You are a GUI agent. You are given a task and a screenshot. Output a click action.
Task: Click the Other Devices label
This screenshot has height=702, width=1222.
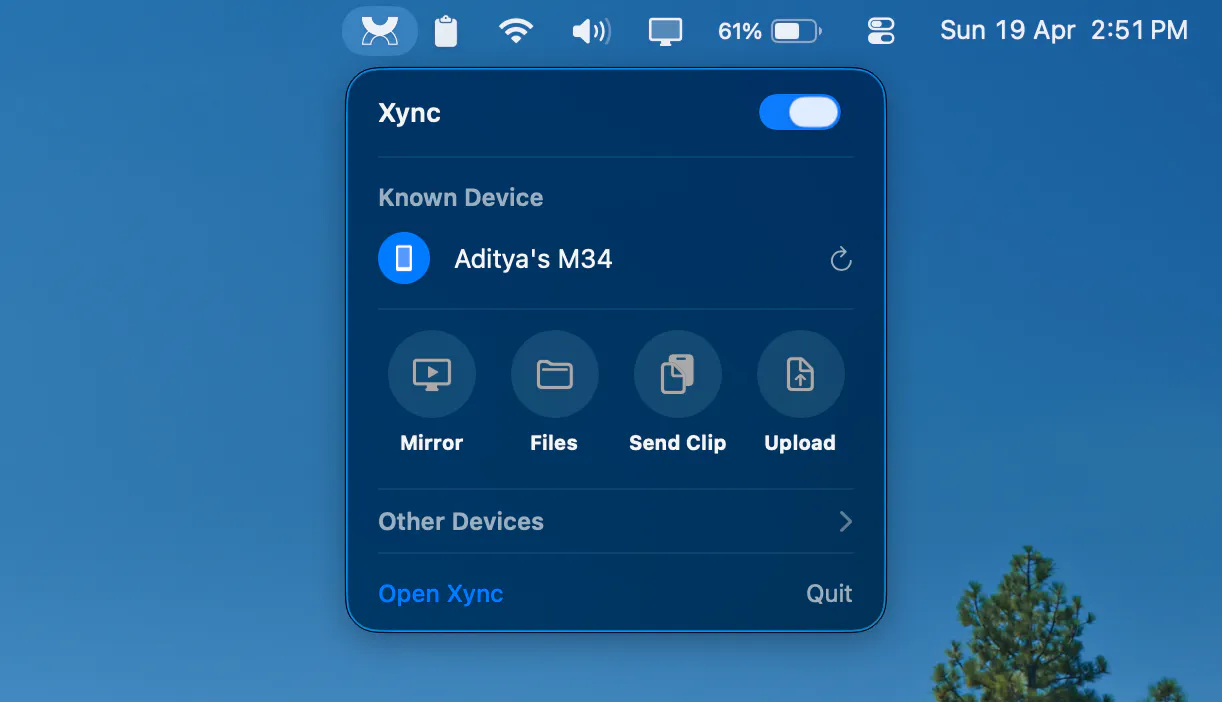(x=461, y=521)
